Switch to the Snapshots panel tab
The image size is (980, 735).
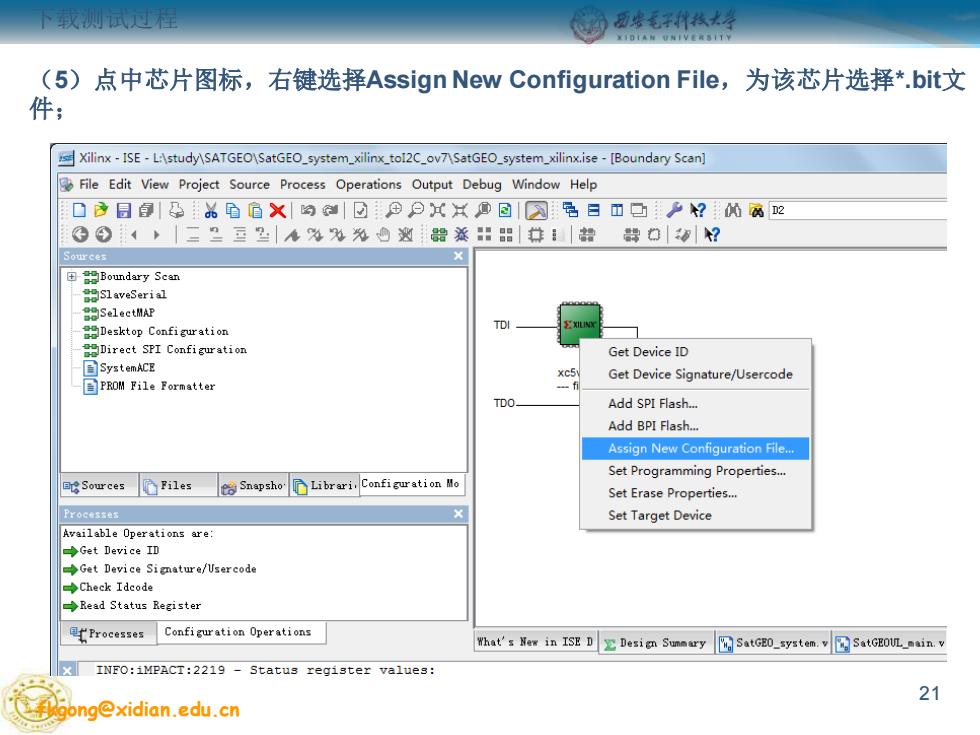point(253,486)
